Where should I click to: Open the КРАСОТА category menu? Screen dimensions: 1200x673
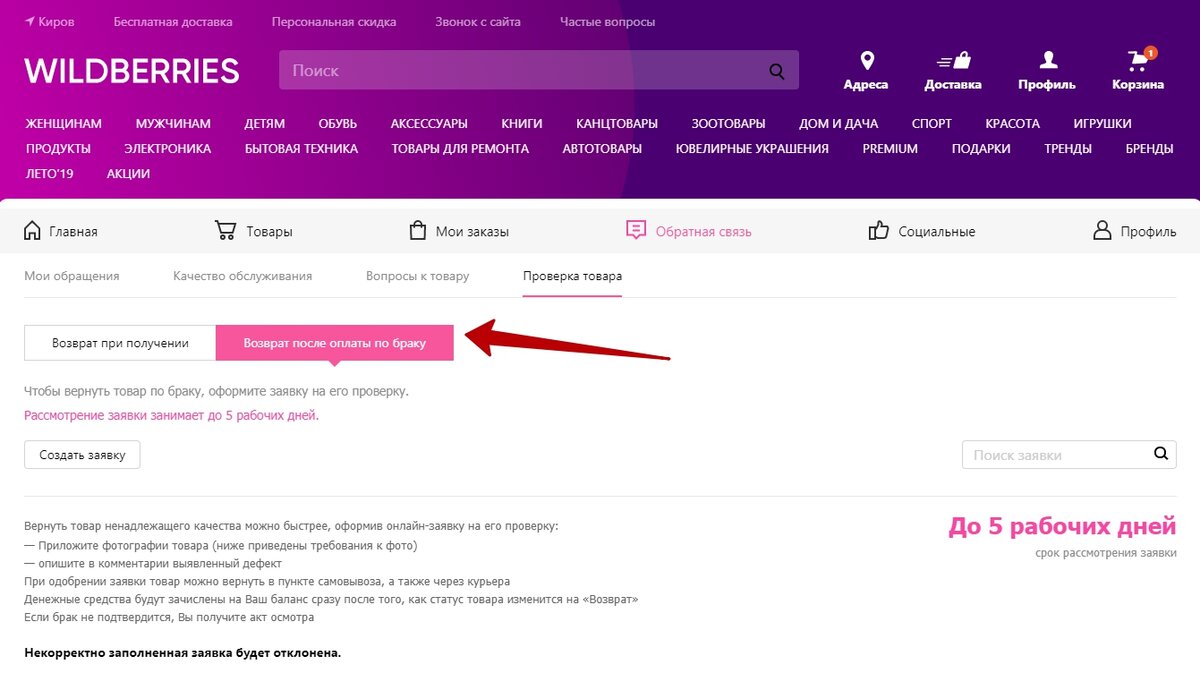pyautogui.click(x=1012, y=124)
